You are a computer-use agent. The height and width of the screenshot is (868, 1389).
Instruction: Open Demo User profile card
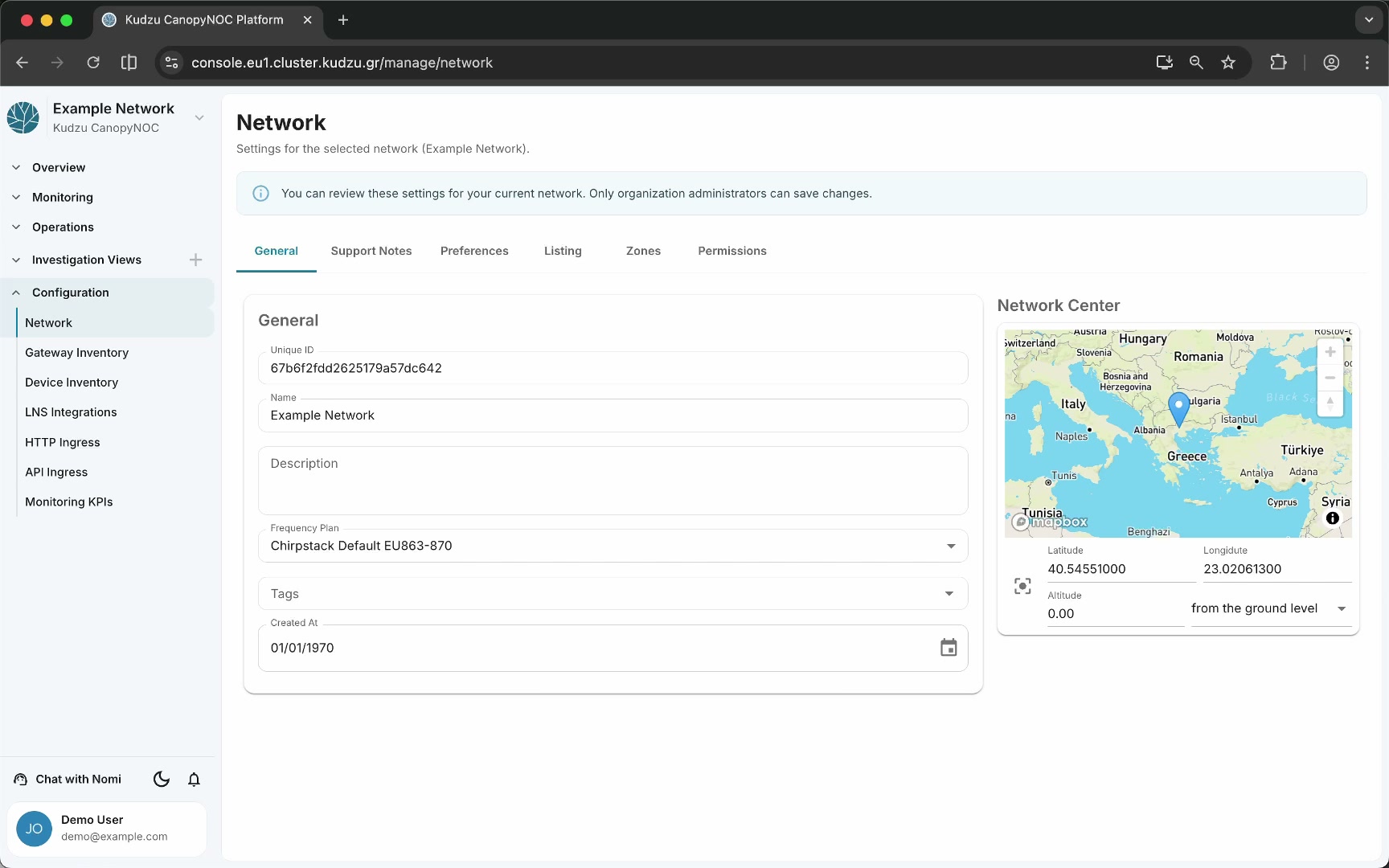[x=107, y=829]
